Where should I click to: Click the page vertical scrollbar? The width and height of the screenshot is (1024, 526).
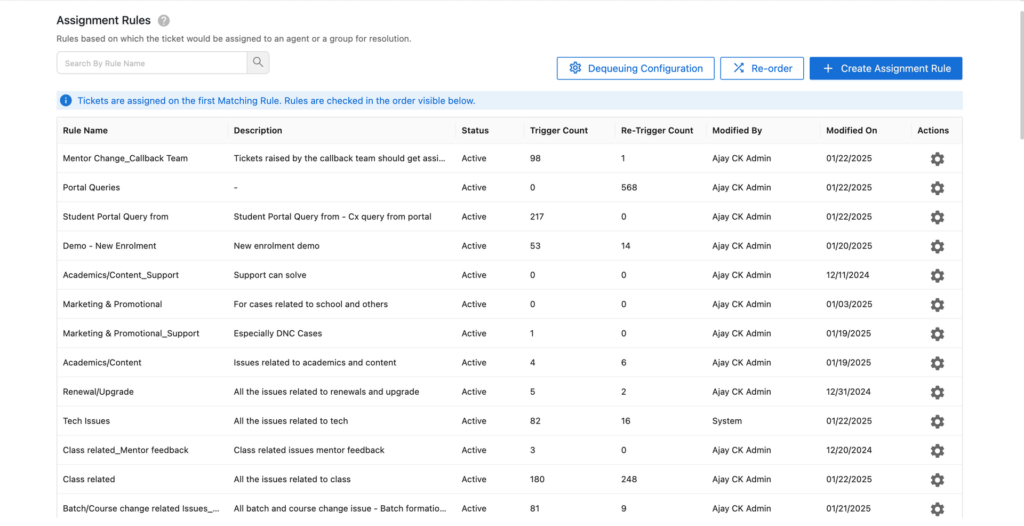pyautogui.click(x=1021, y=75)
